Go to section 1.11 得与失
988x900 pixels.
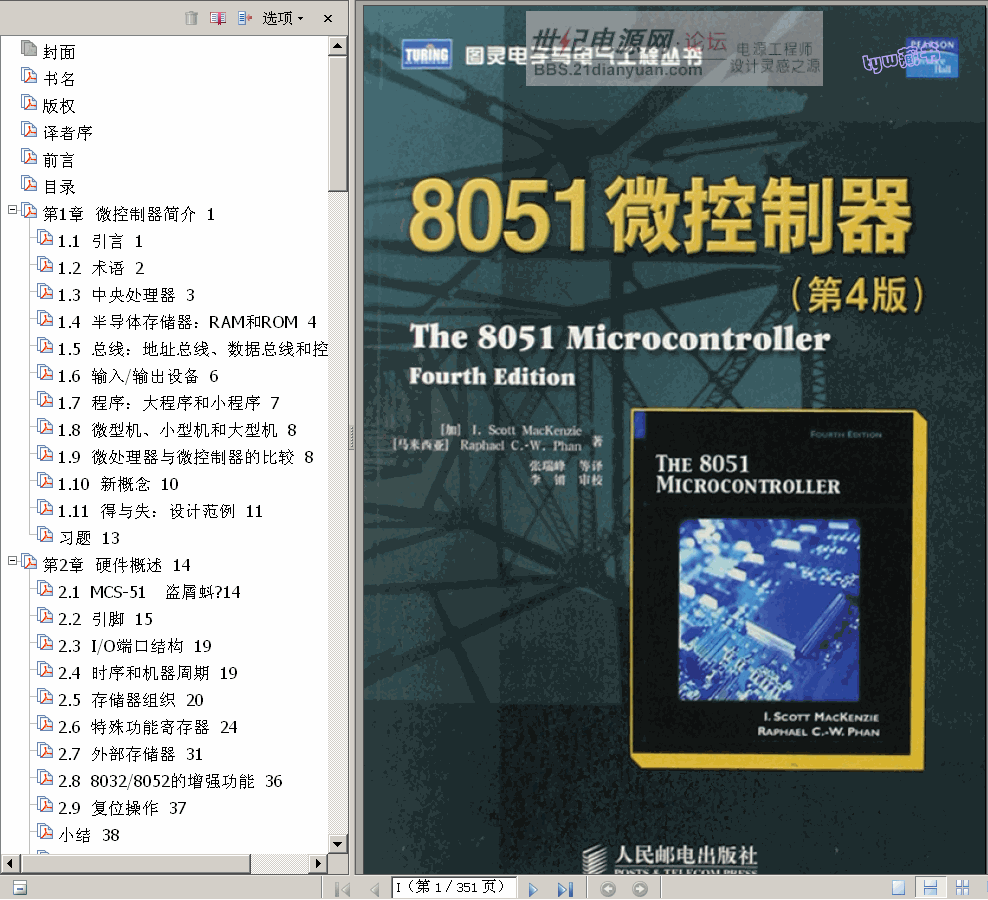[160, 511]
